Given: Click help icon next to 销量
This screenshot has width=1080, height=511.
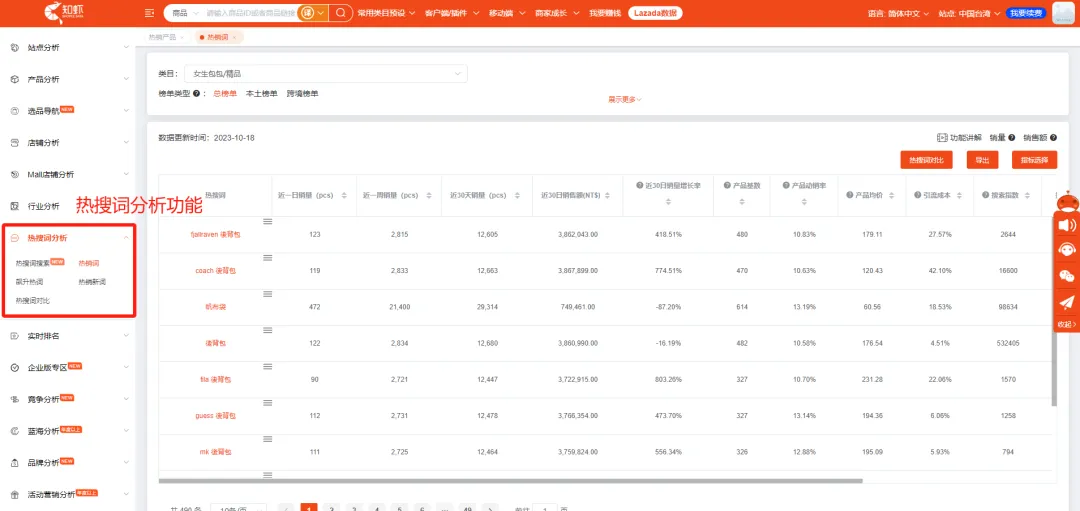Looking at the screenshot, I should pyautogui.click(x=1012, y=138).
